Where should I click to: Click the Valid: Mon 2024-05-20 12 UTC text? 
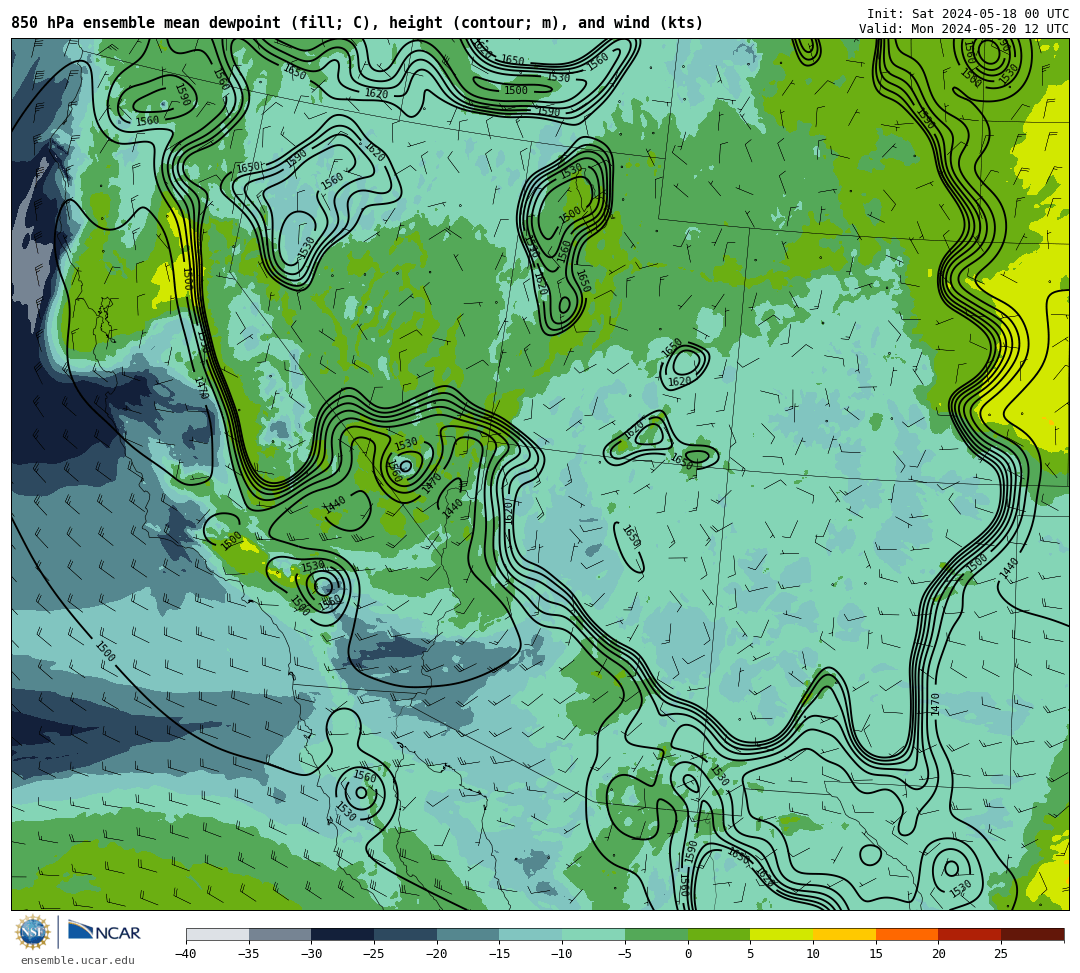click(x=964, y=29)
